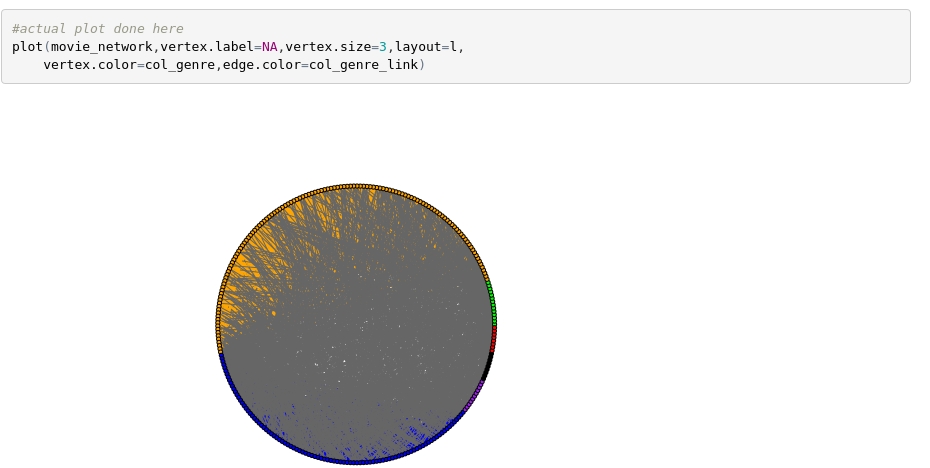Click the red node segment on the circle
The height and width of the screenshot is (468, 930).
[x=493, y=338]
